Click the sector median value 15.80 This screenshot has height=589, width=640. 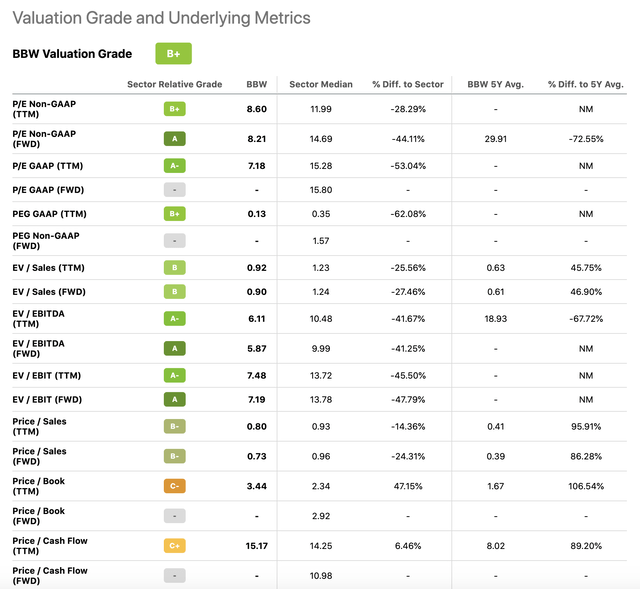coord(321,190)
